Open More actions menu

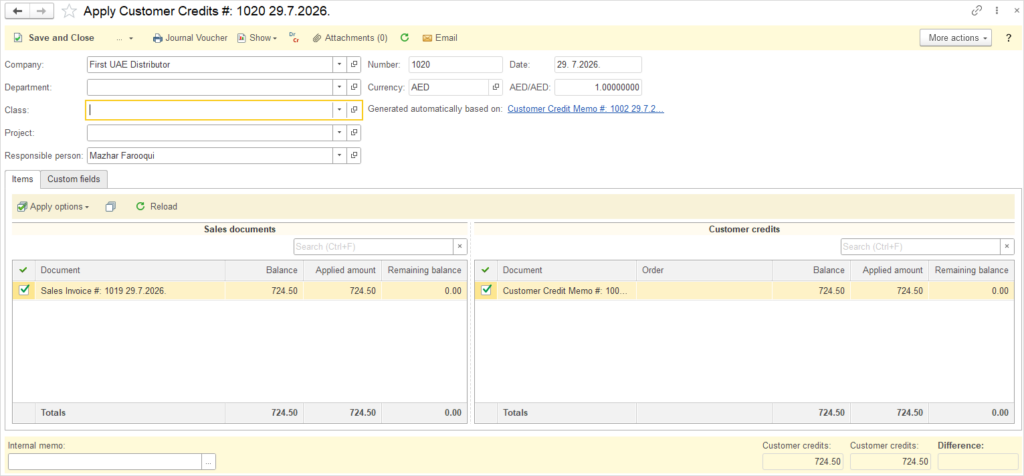pos(955,38)
